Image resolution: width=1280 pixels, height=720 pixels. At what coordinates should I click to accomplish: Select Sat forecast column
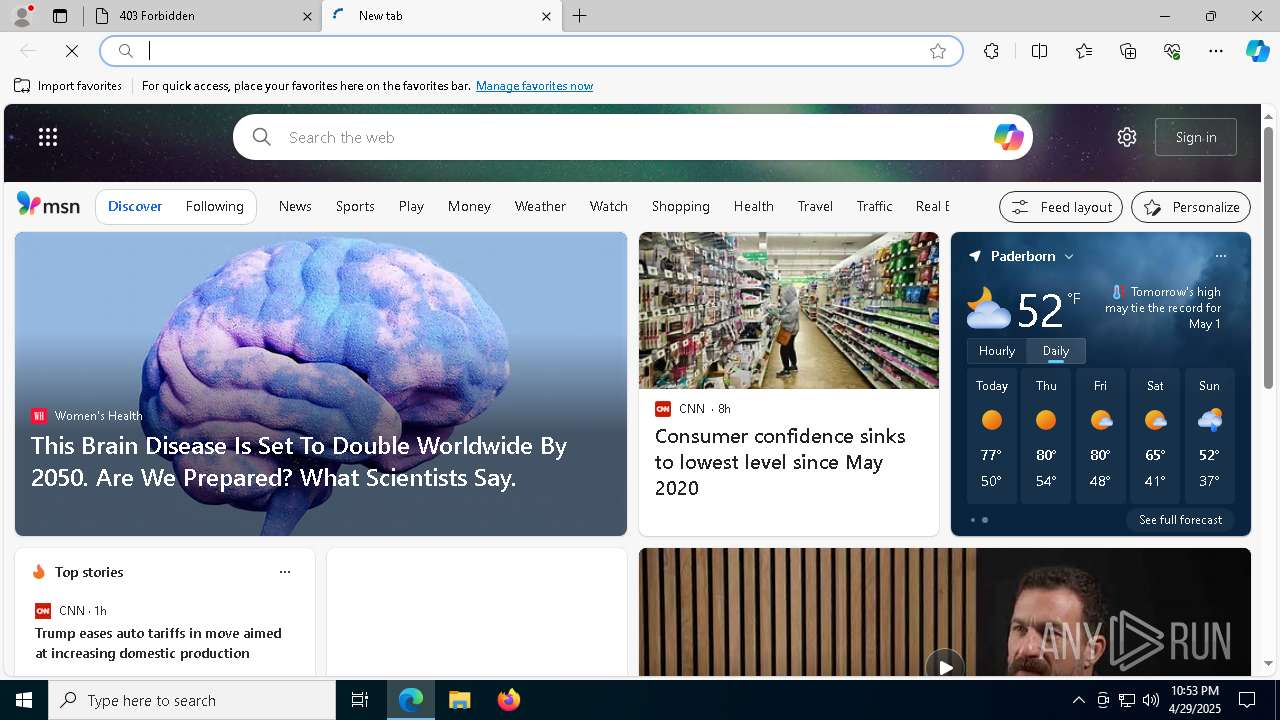(x=1155, y=435)
